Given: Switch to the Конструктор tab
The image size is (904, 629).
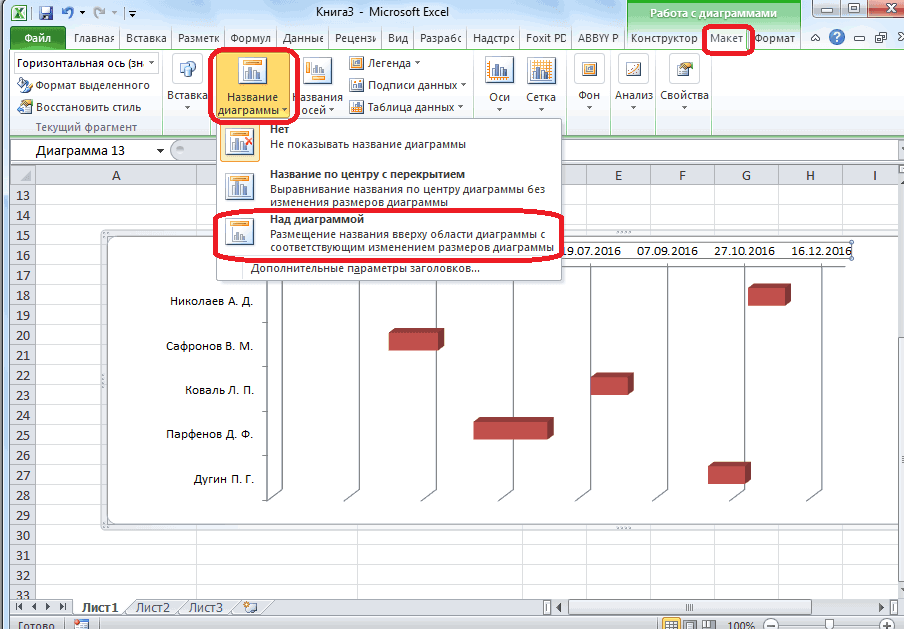Looking at the screenshot, I should click(x=663, y=38).
